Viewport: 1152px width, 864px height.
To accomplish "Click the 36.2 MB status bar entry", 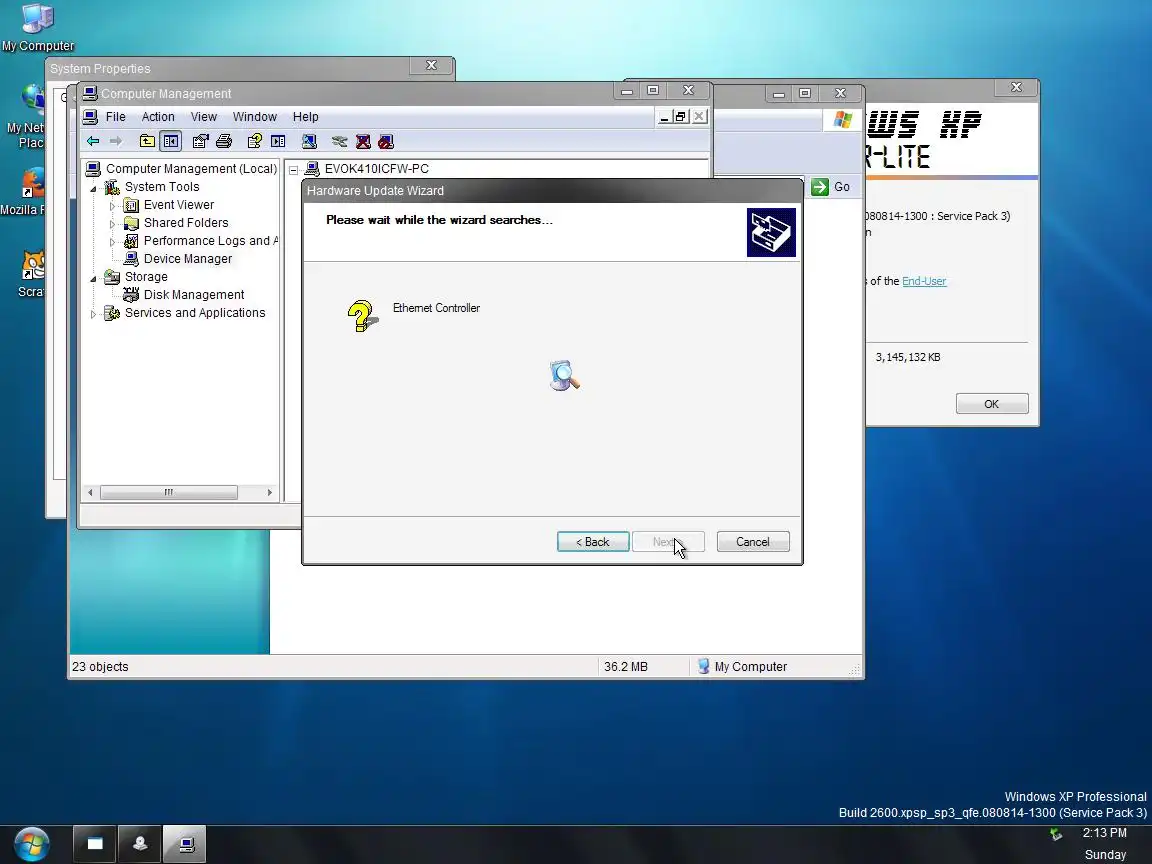I will [x=626, y=666].
